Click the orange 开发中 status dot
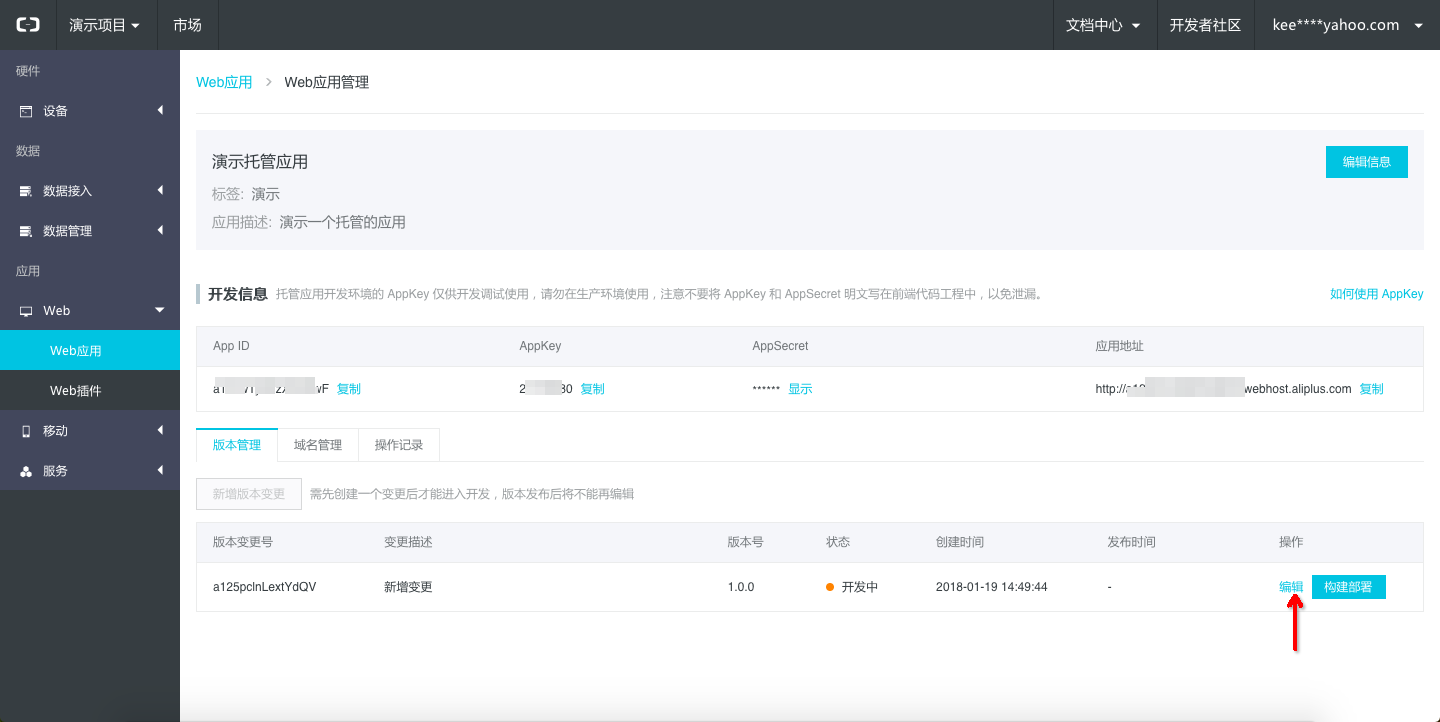 tap(830, 587)
